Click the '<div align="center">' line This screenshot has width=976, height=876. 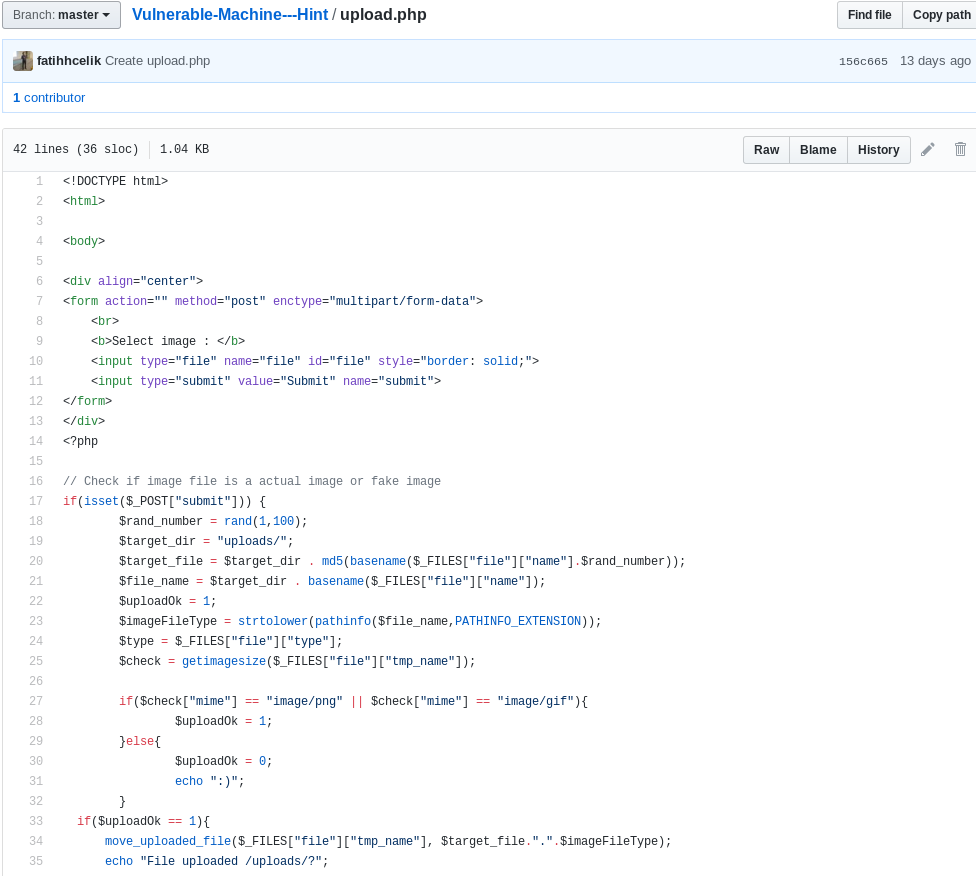133,281
